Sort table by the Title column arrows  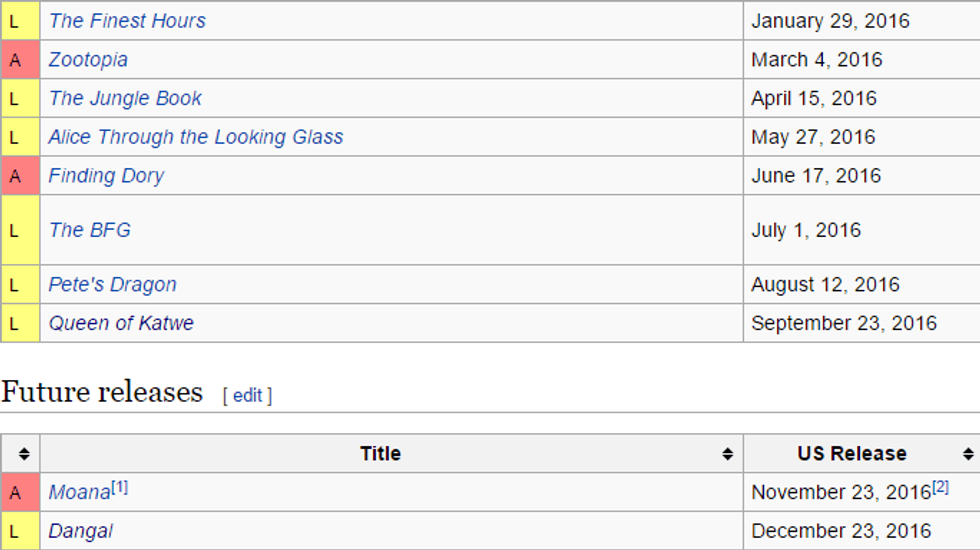pyautogui.click(x=728, y=454)
